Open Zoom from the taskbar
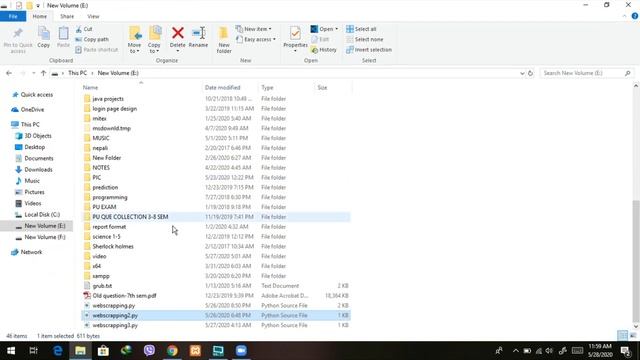This screenshot has width=640, height=360. click(x=241, y=351)
